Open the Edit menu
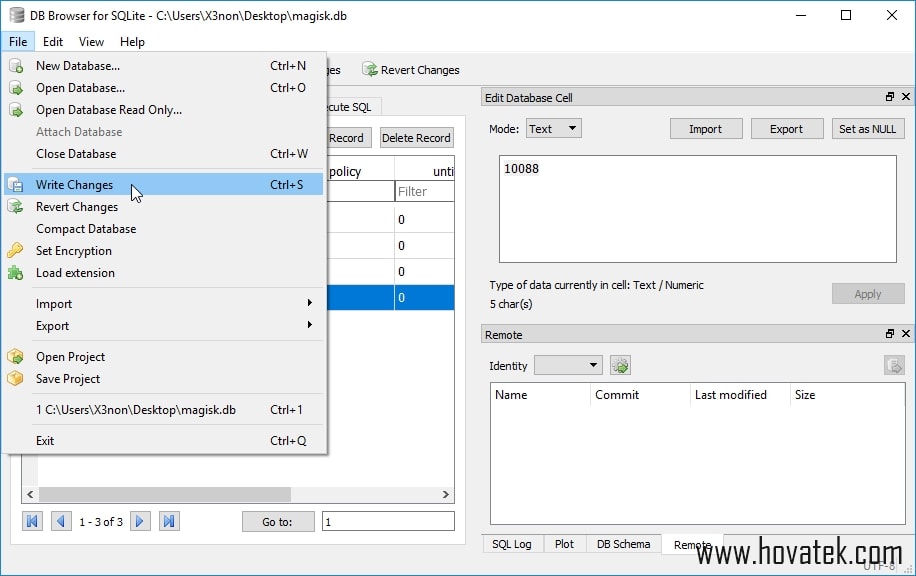This screenshot has width=916, height=576. click(x=53, y=41)
